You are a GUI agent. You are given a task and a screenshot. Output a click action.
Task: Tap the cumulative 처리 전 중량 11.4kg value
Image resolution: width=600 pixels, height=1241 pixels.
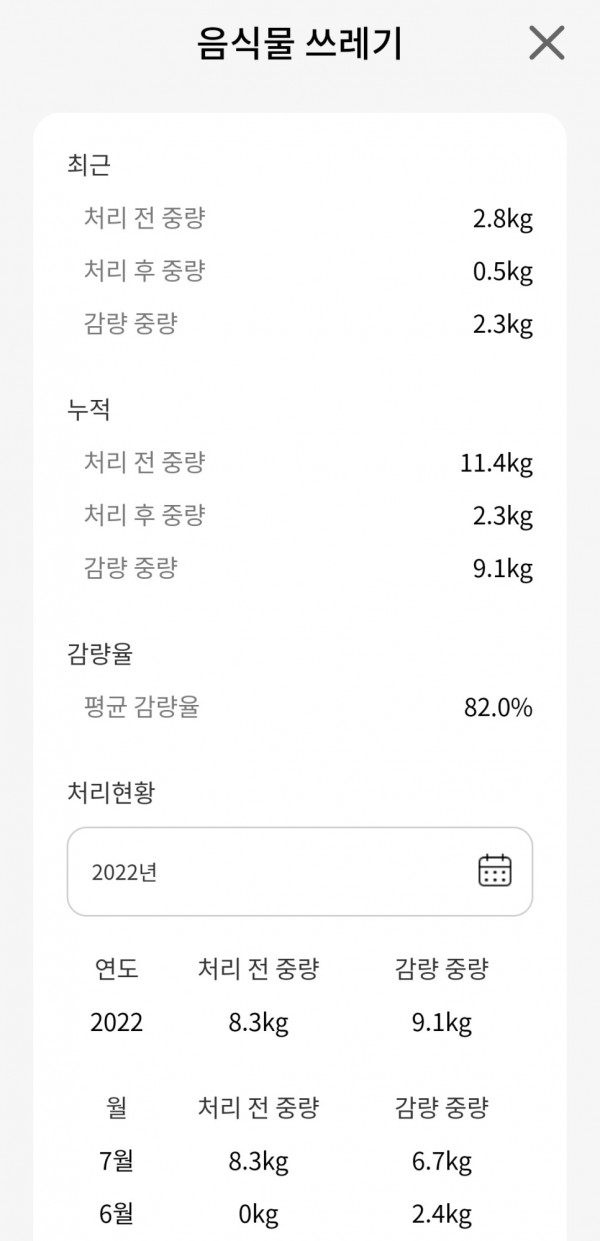point(497,463)
